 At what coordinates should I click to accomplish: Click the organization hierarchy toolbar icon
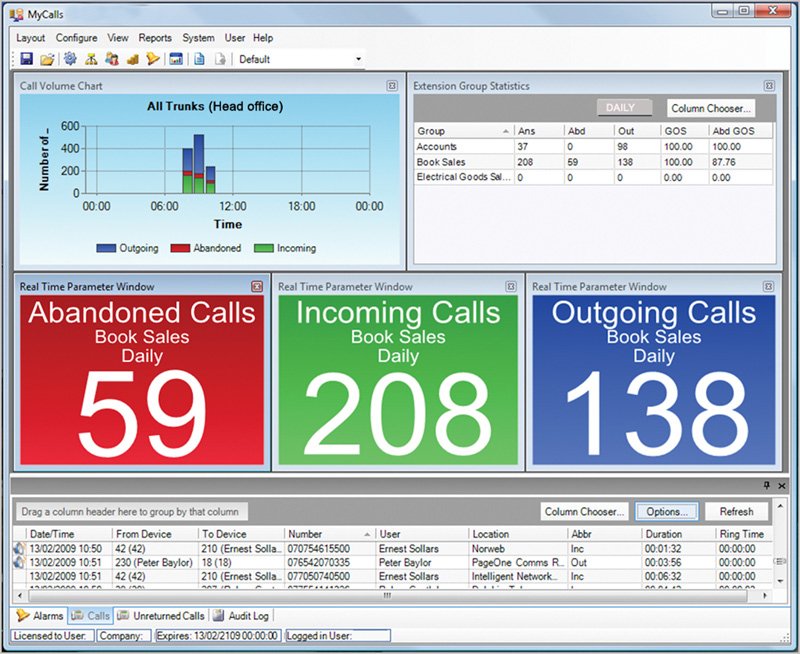[x=91, y=60]
